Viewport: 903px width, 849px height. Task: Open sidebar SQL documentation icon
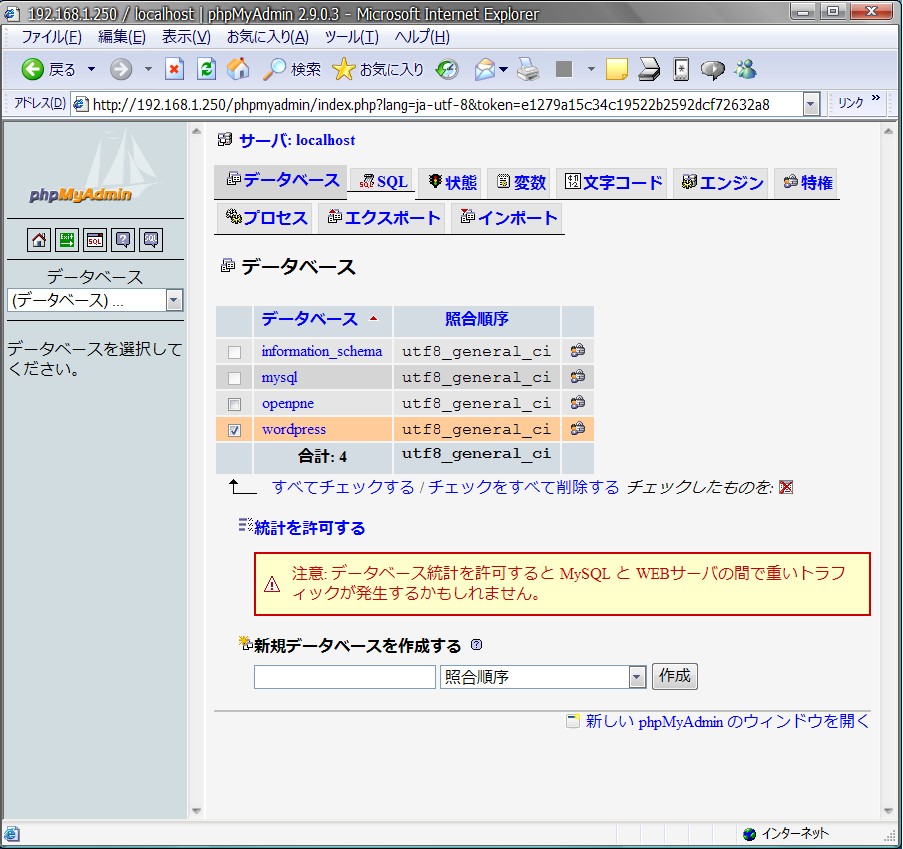[x=151, y=240]
